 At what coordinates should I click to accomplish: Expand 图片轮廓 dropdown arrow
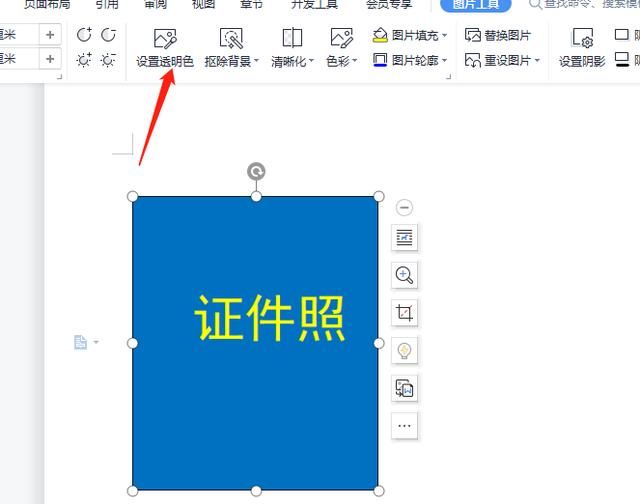click(x=444, y=60)
